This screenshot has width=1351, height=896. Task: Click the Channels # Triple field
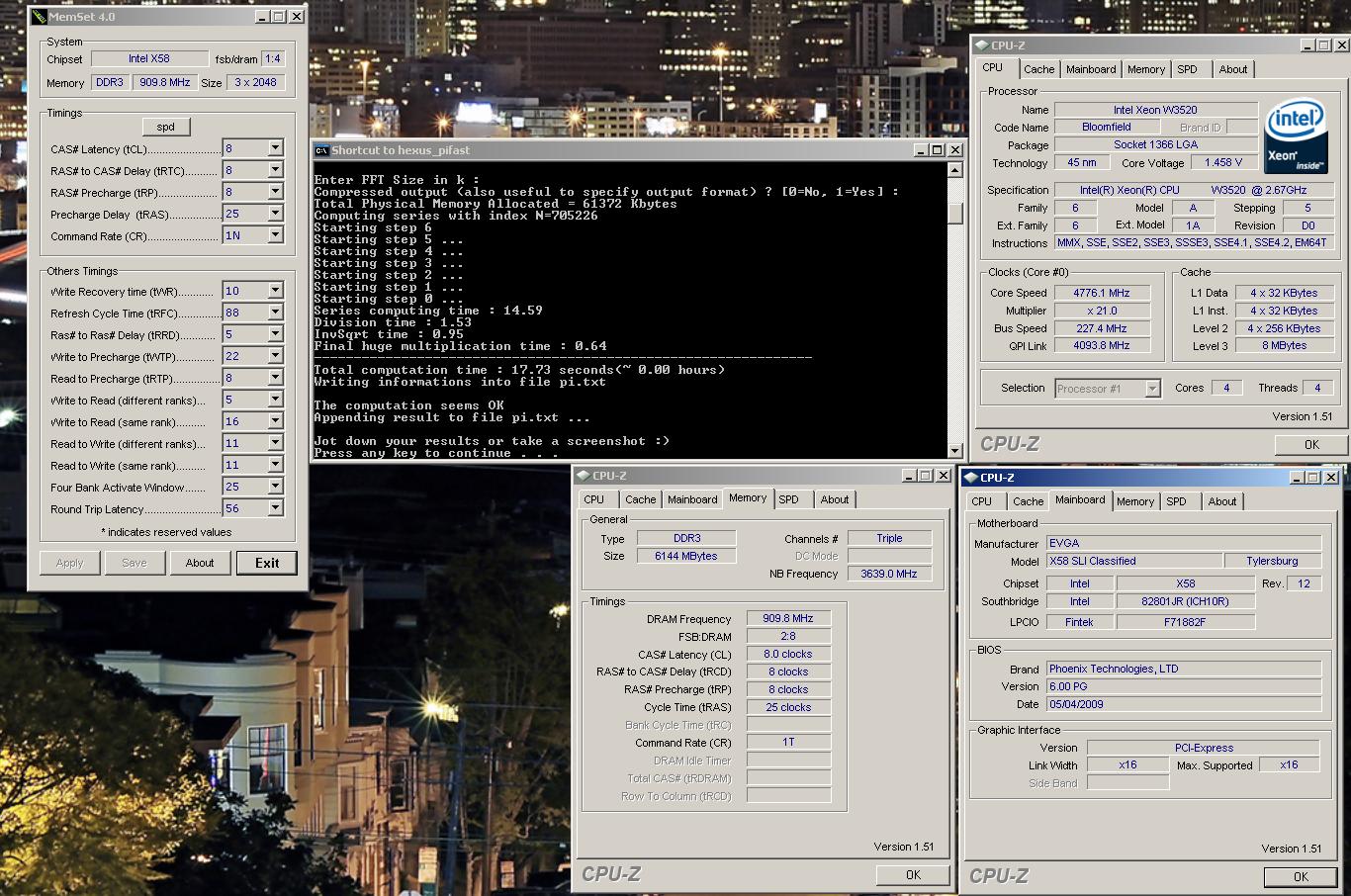coord(889,538)
